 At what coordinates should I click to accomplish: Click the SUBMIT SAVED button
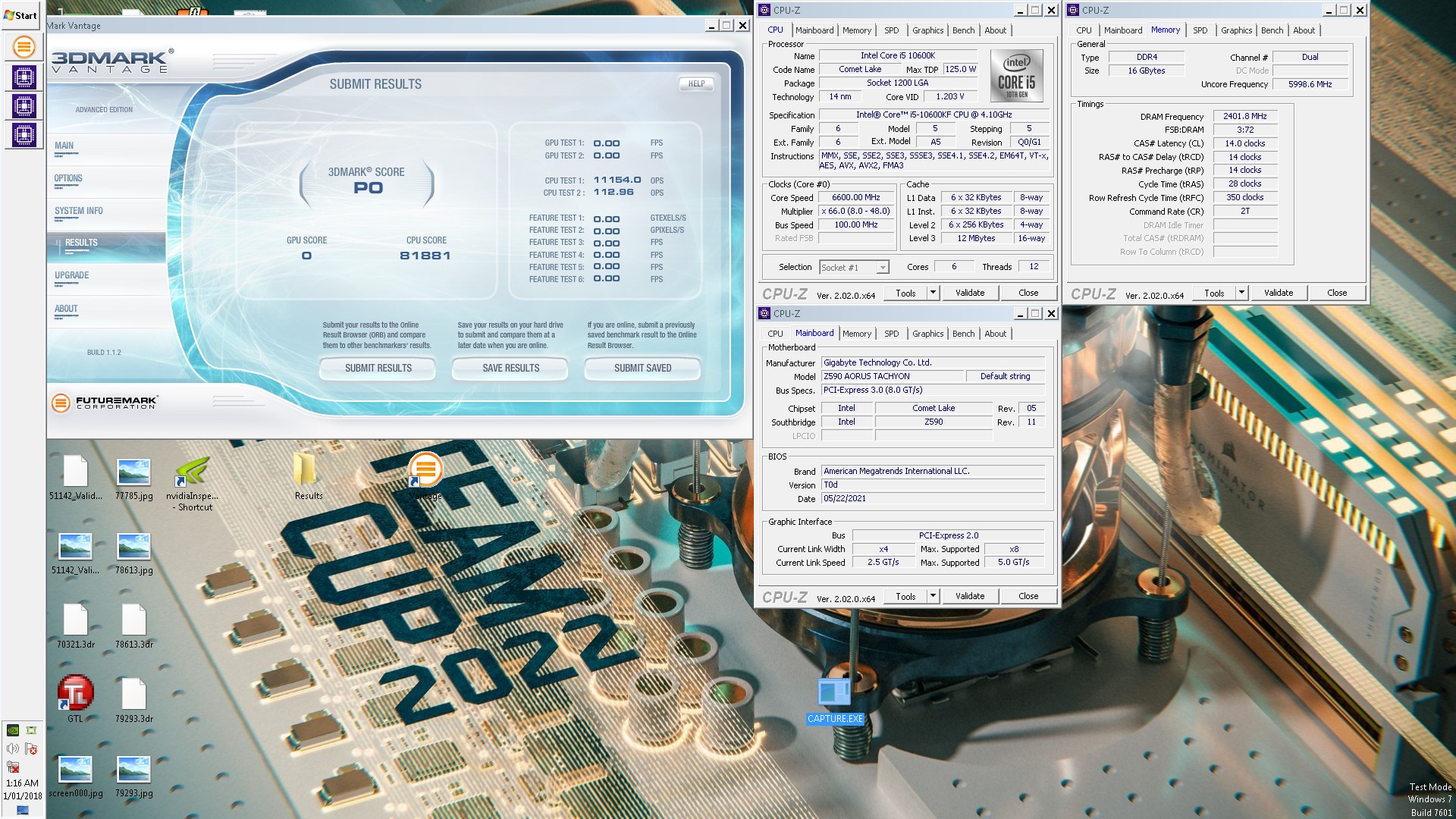pyautogui.click(x=643, y=369)
